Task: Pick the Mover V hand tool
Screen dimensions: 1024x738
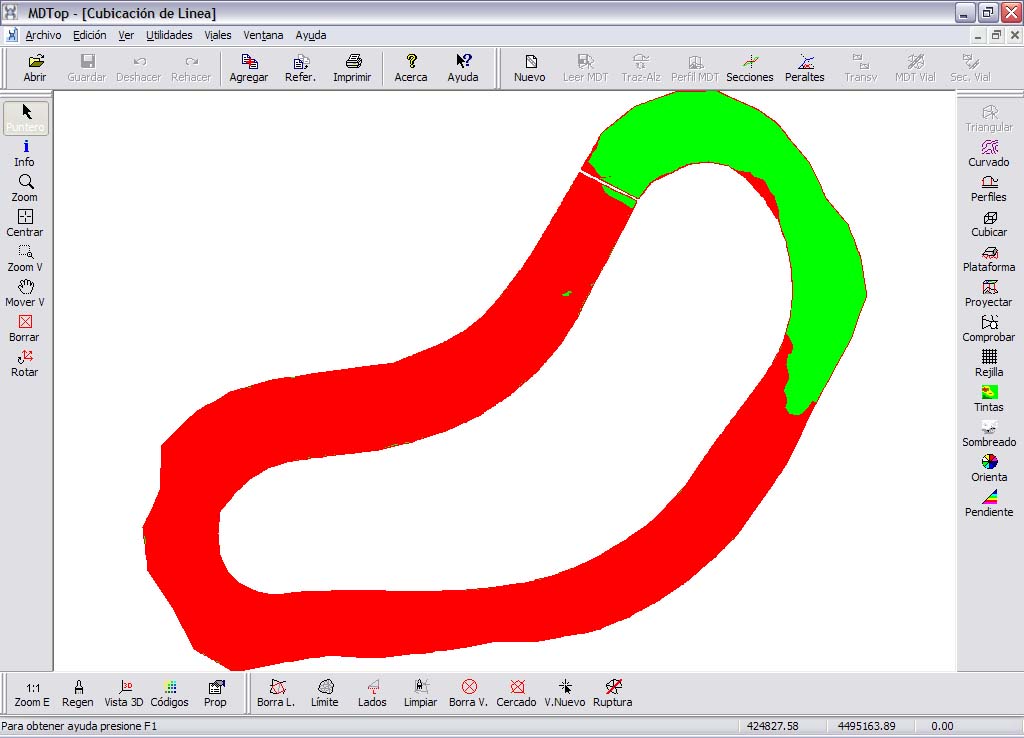Action: 25,294
